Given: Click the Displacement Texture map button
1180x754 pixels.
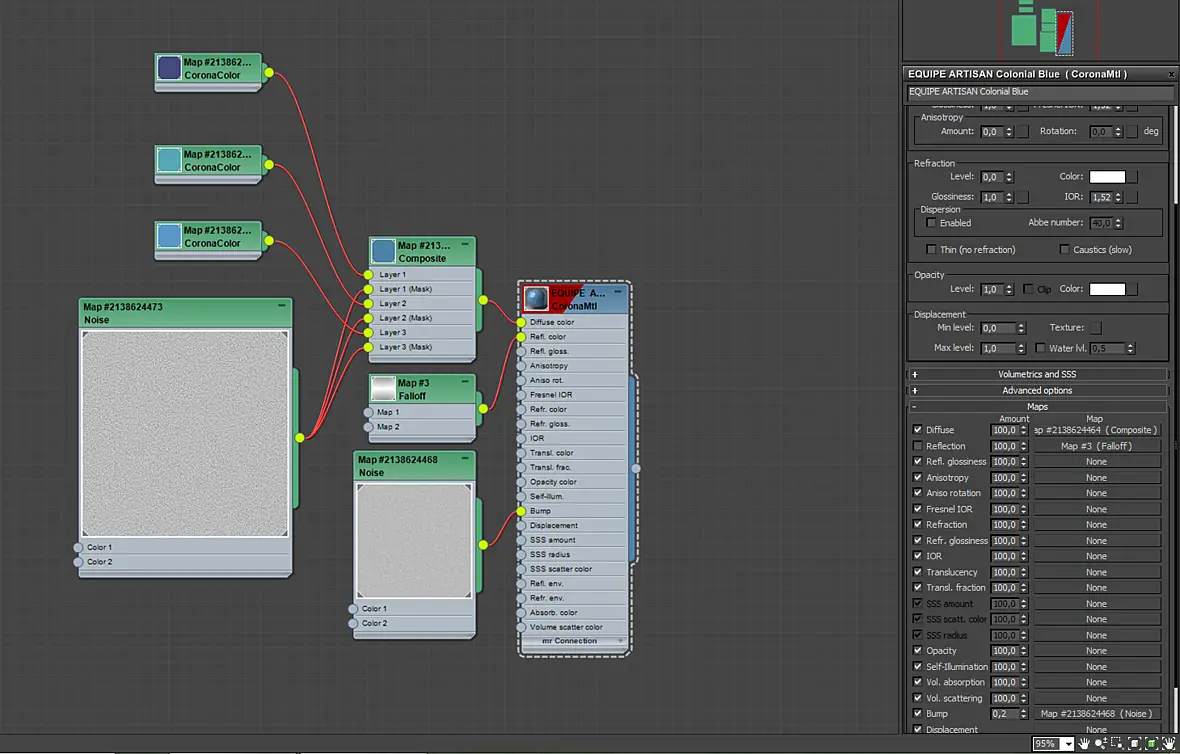Looking at the screenshot, I should coord(1096,327).
